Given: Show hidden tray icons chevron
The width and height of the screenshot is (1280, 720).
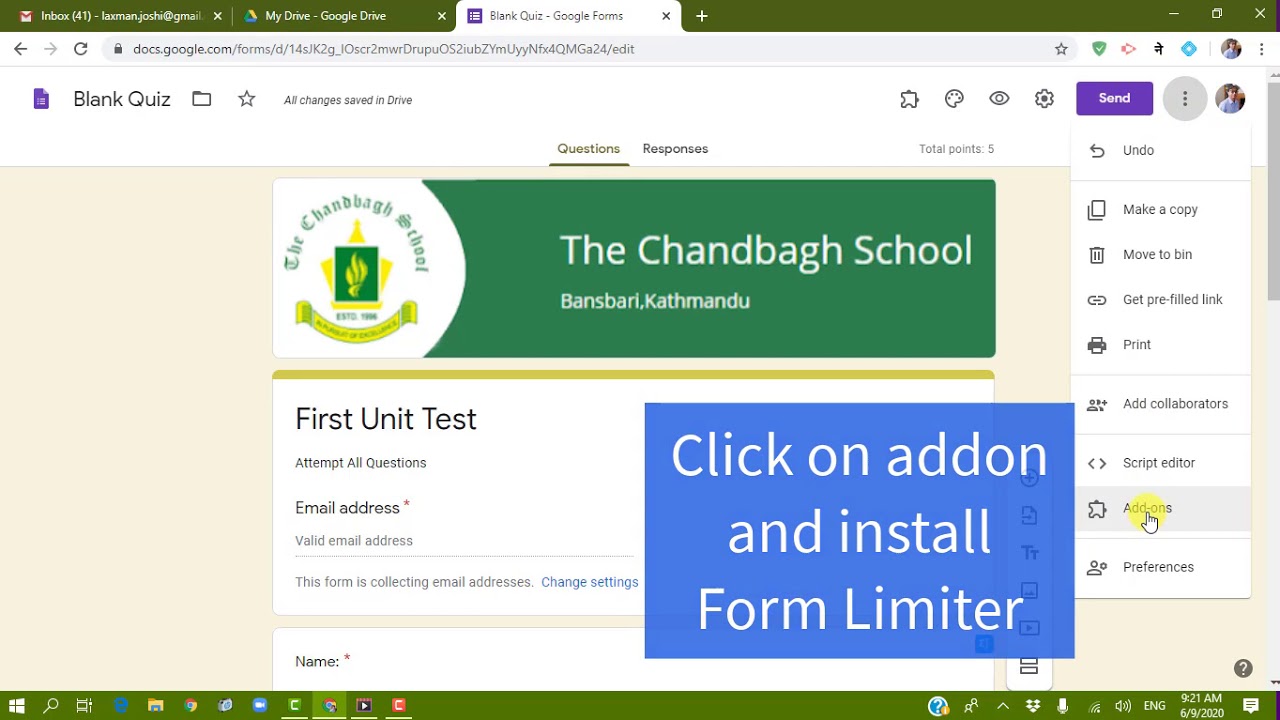Looking at the screenshot, I should (1003, 706).
